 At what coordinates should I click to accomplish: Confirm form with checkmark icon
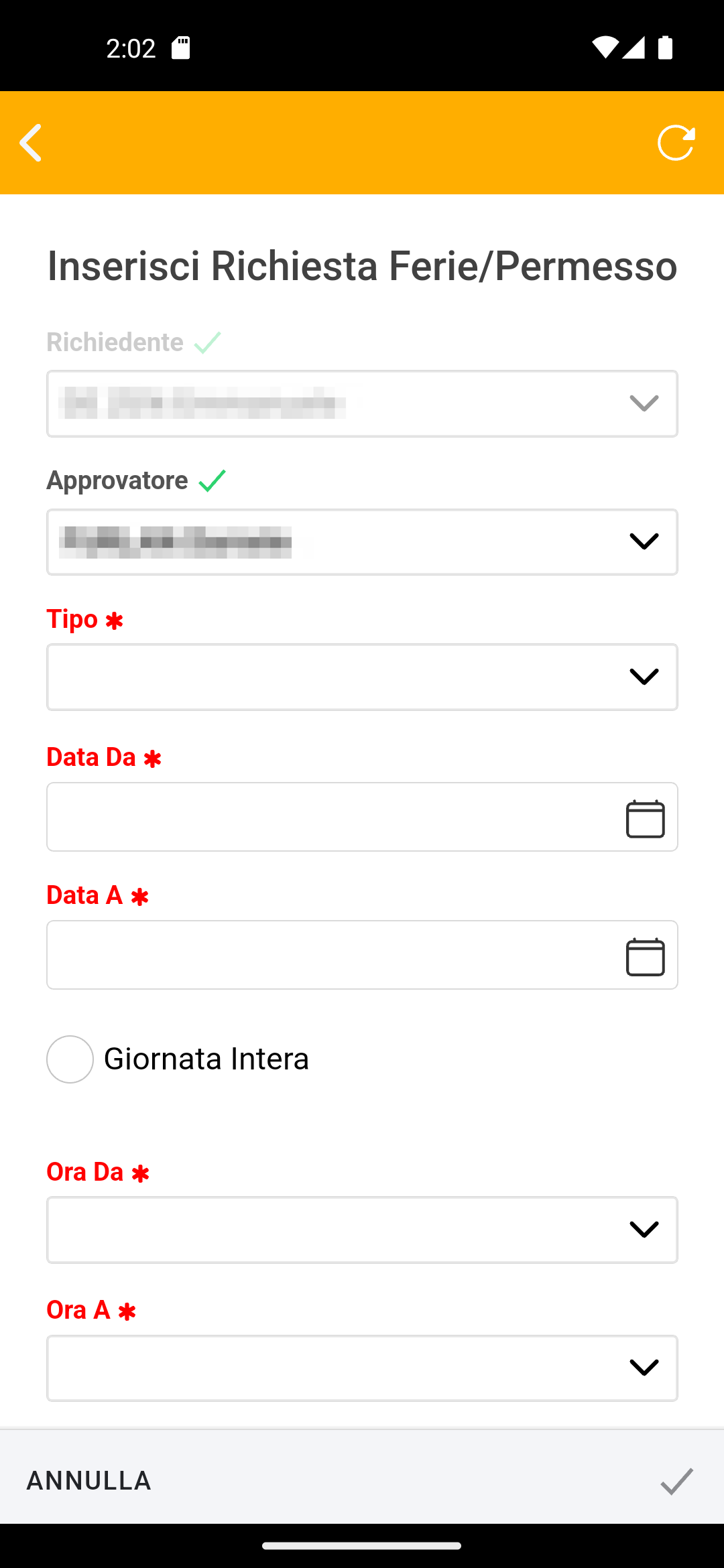coord(676,1481)
